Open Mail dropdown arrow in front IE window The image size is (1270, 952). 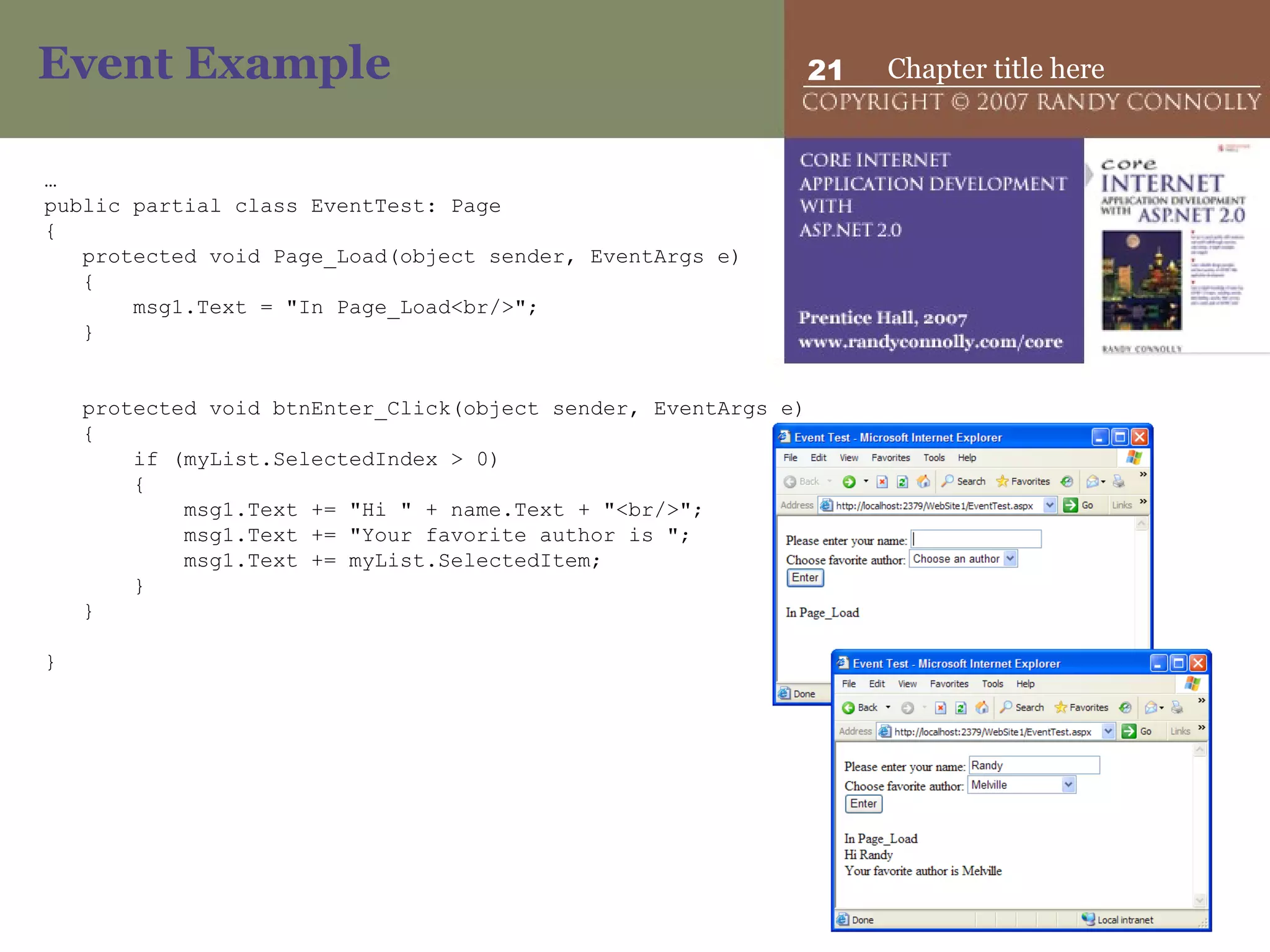pos(1162,708)
